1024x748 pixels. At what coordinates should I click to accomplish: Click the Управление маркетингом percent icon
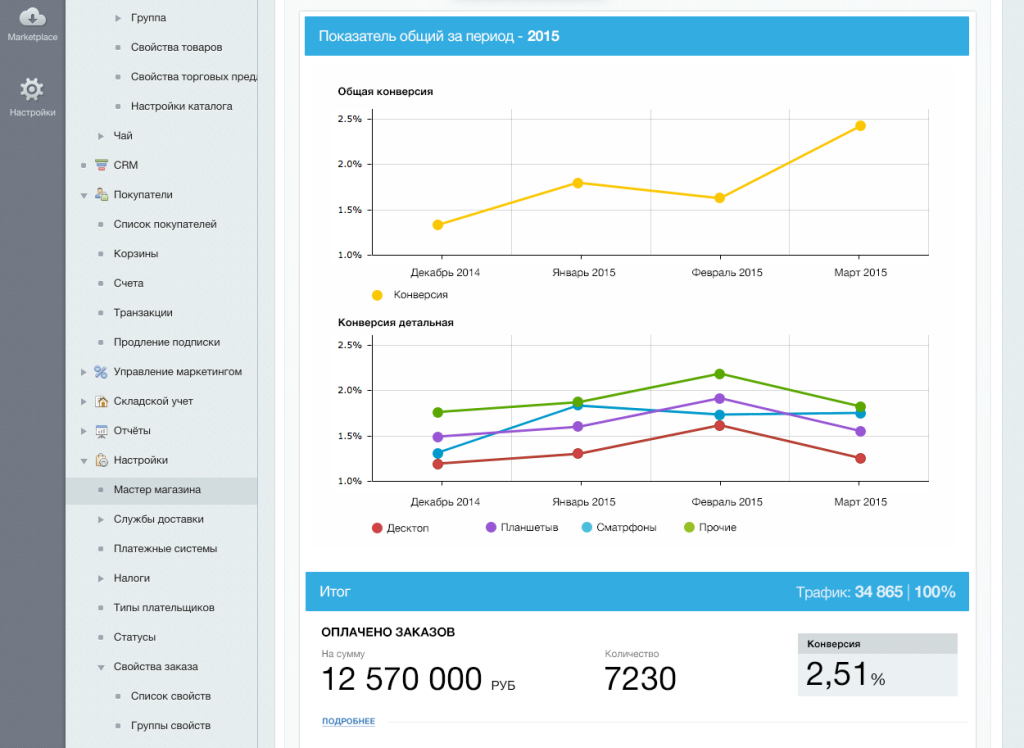tap(101, 372)
